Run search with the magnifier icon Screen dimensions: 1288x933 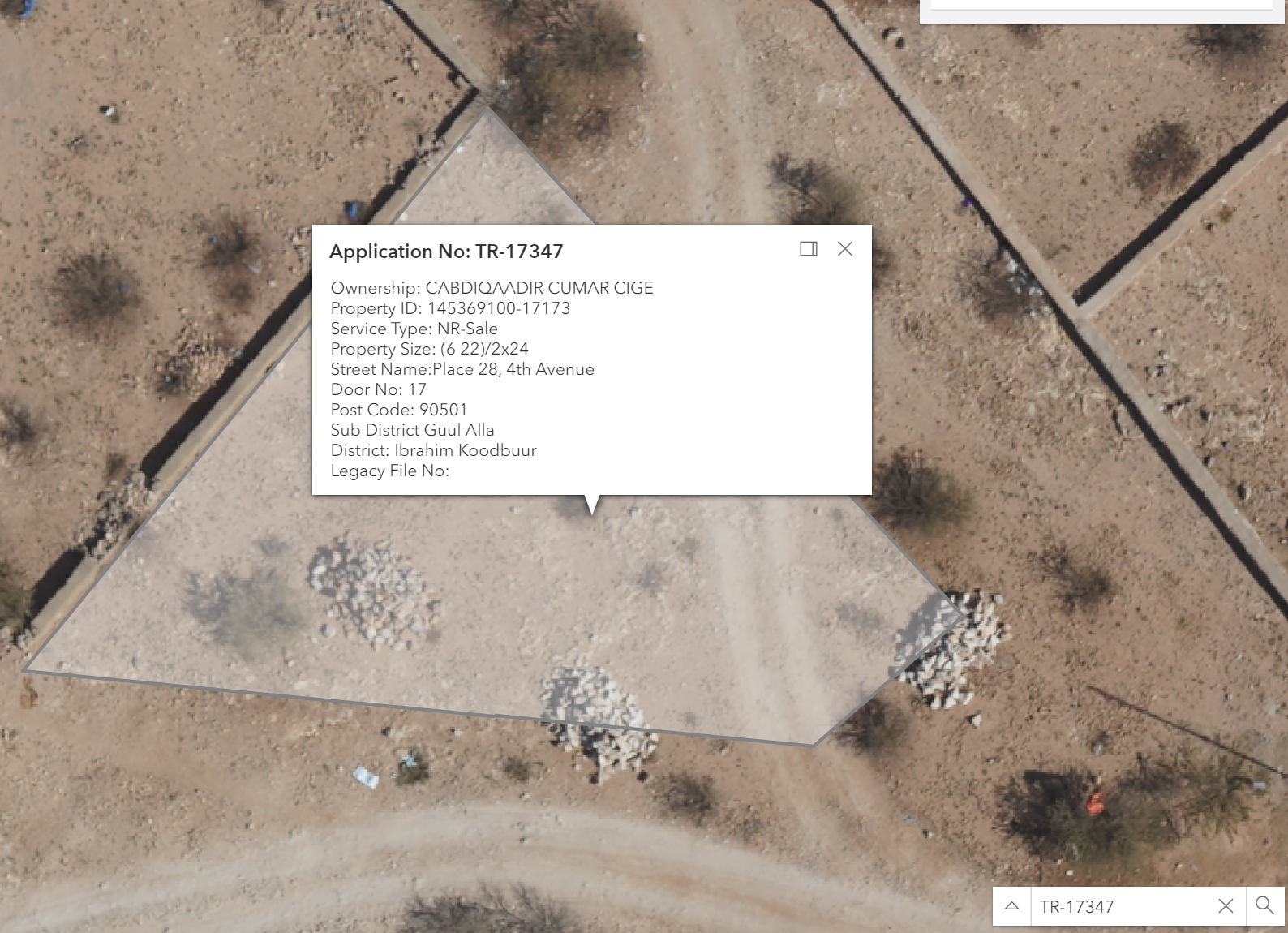1264,906
